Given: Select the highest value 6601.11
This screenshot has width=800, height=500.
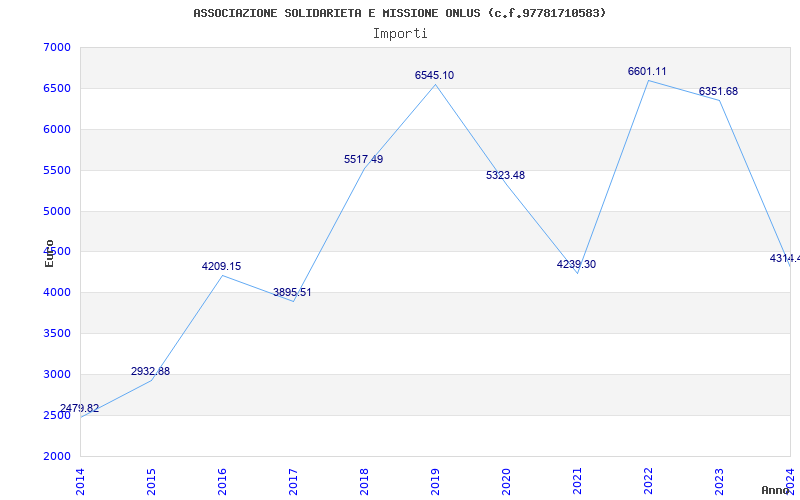Looking at the screenshot, I should [647, 71].
